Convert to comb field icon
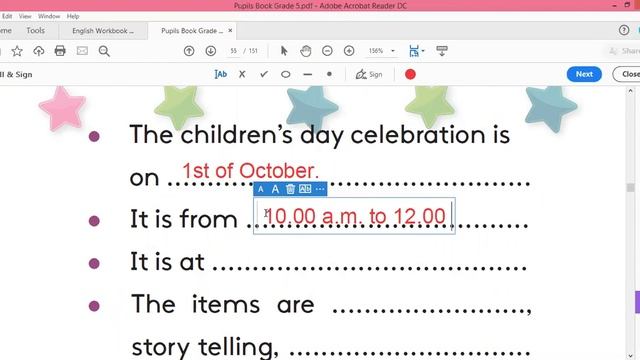 pyautogui.click(x=305, y=189)
